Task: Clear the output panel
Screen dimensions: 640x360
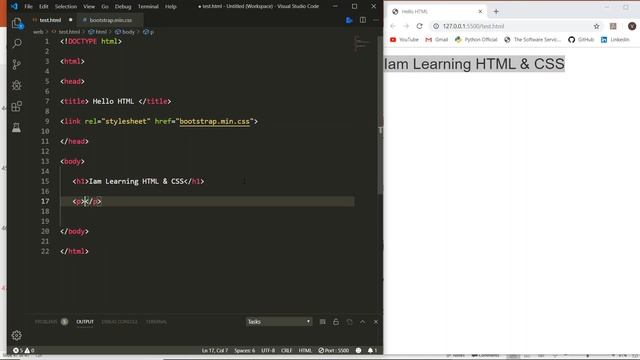Action: (322, 322)
